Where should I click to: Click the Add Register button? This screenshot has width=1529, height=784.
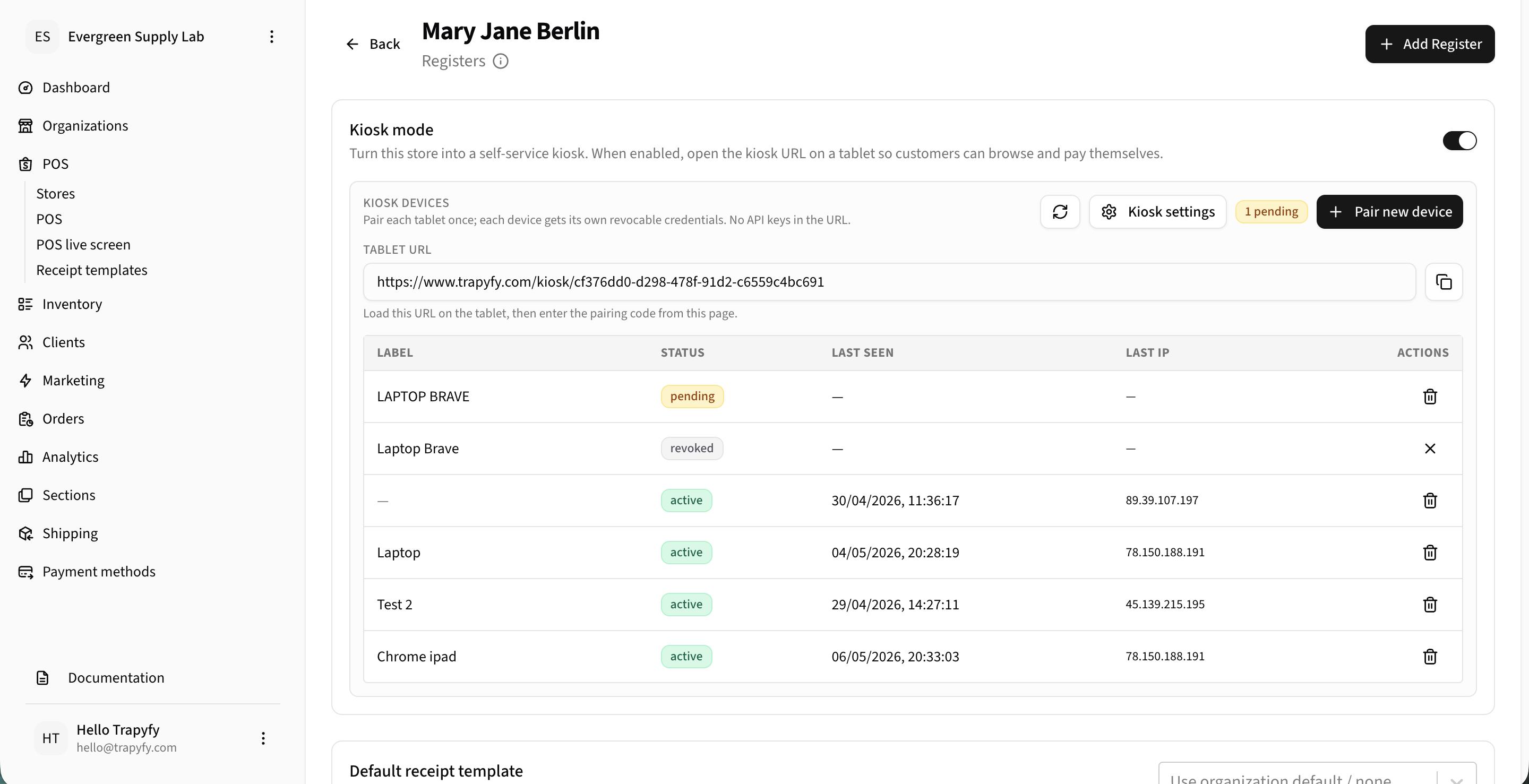coord(1429,44)
